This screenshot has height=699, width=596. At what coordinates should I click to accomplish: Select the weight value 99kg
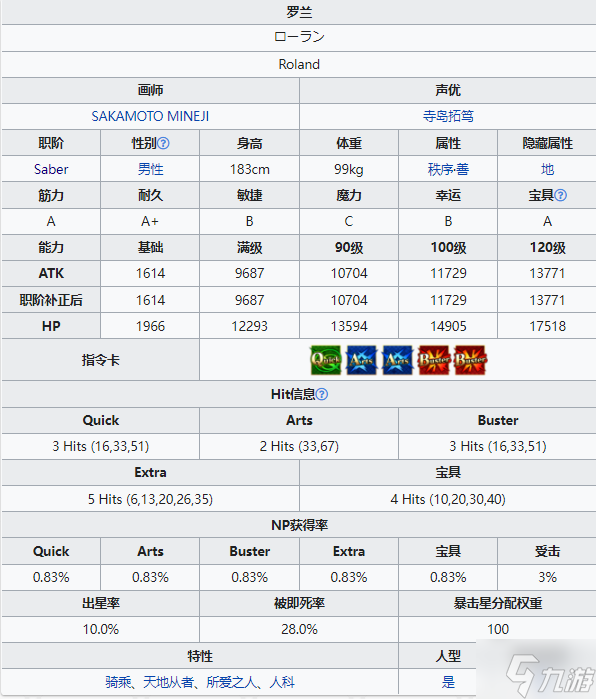pos(349,169)
